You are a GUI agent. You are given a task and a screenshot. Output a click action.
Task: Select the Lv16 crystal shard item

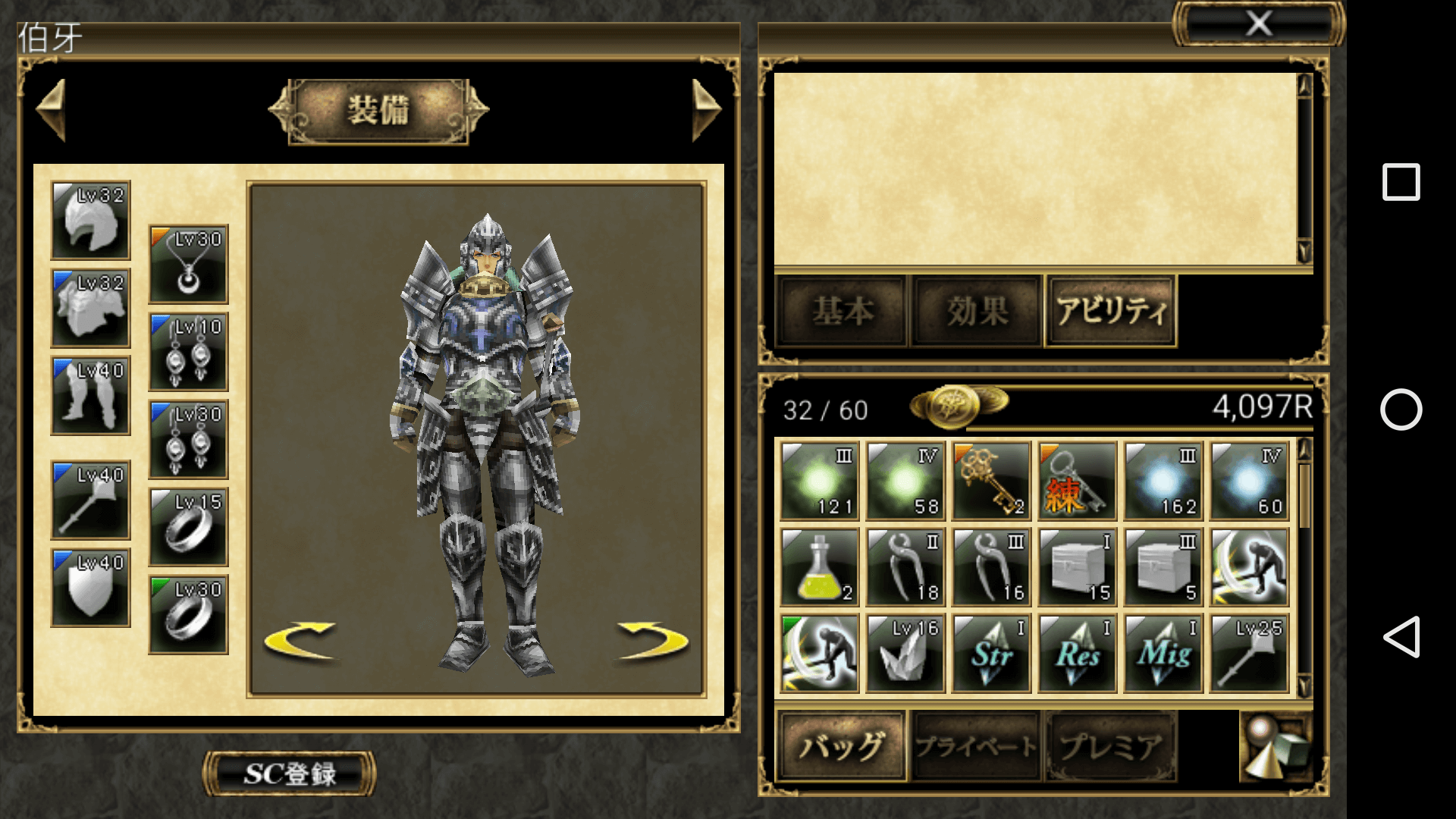[905, 654]
